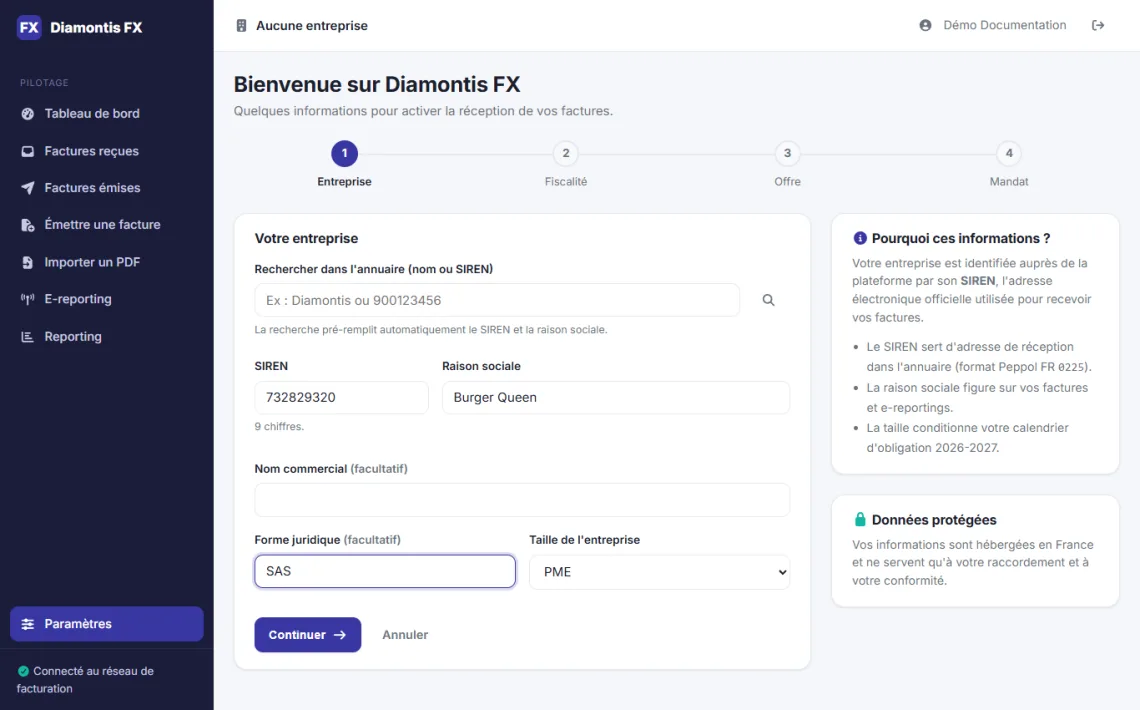
Task: Click the FX logo icon
Action: 29,28
